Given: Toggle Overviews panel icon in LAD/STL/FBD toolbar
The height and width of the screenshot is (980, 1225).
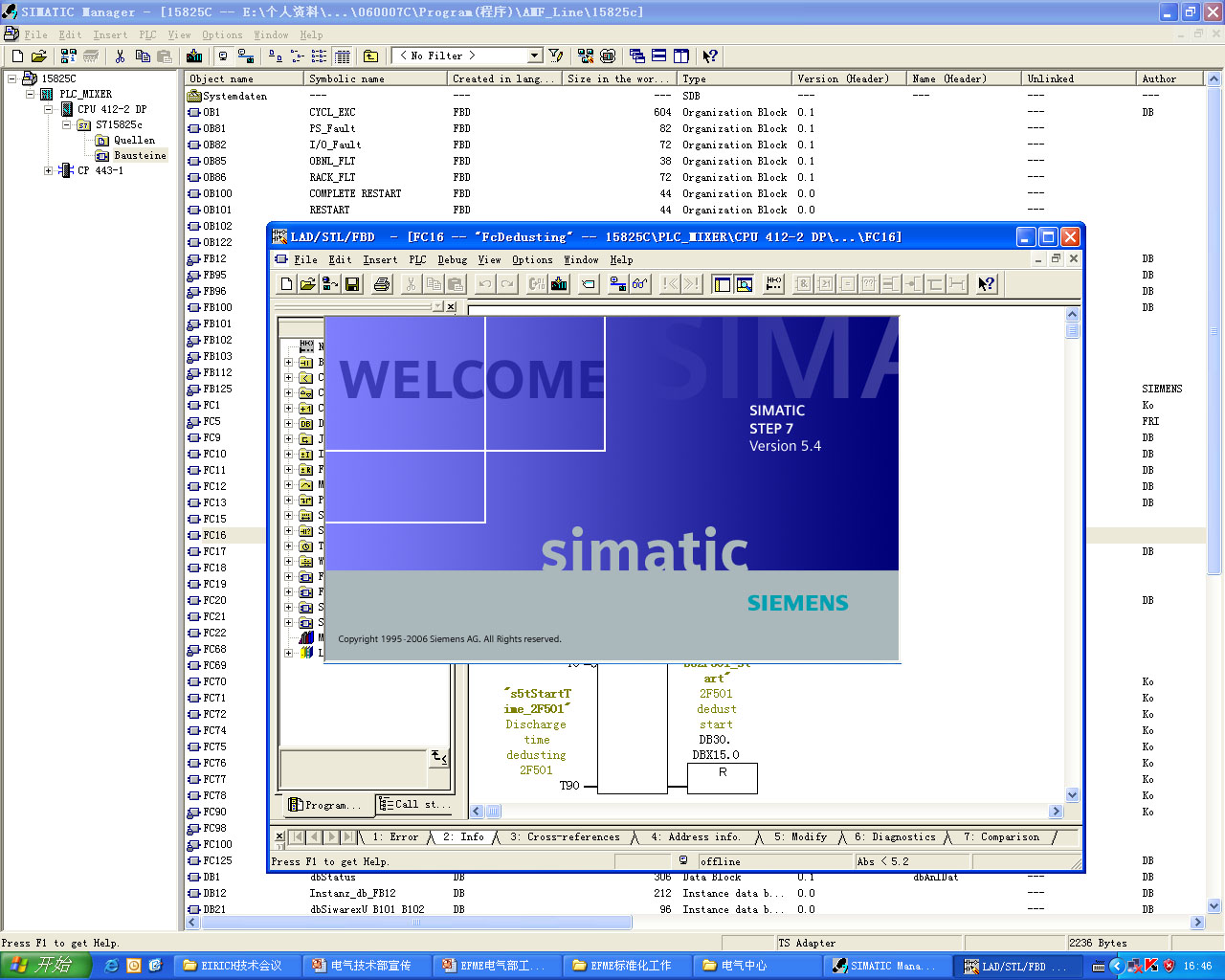Looking at the screenshot, I should tap(723, 284).
